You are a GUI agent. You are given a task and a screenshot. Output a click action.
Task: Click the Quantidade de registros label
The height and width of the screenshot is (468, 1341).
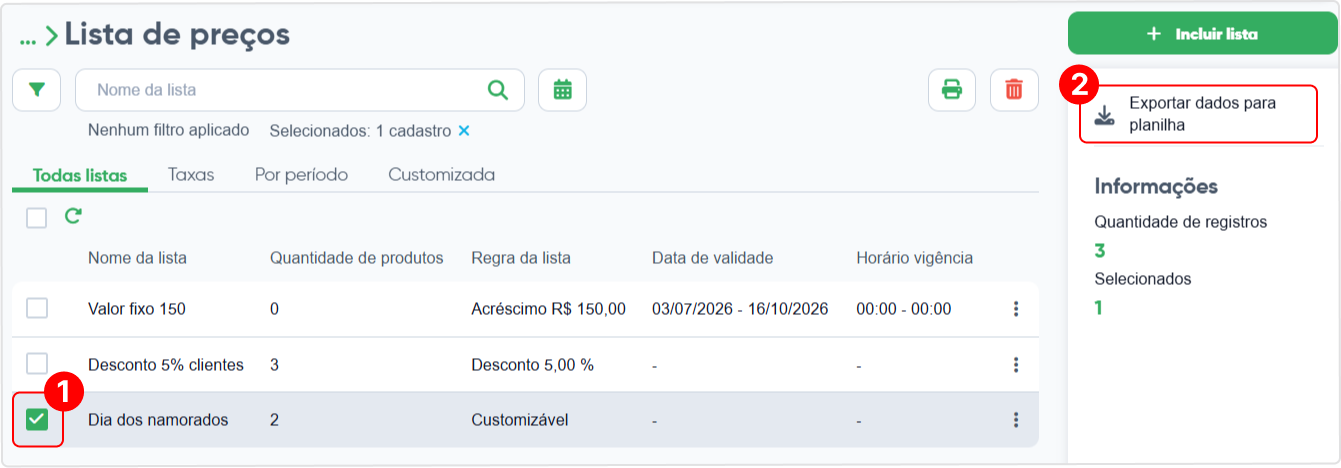point(1181,222)
